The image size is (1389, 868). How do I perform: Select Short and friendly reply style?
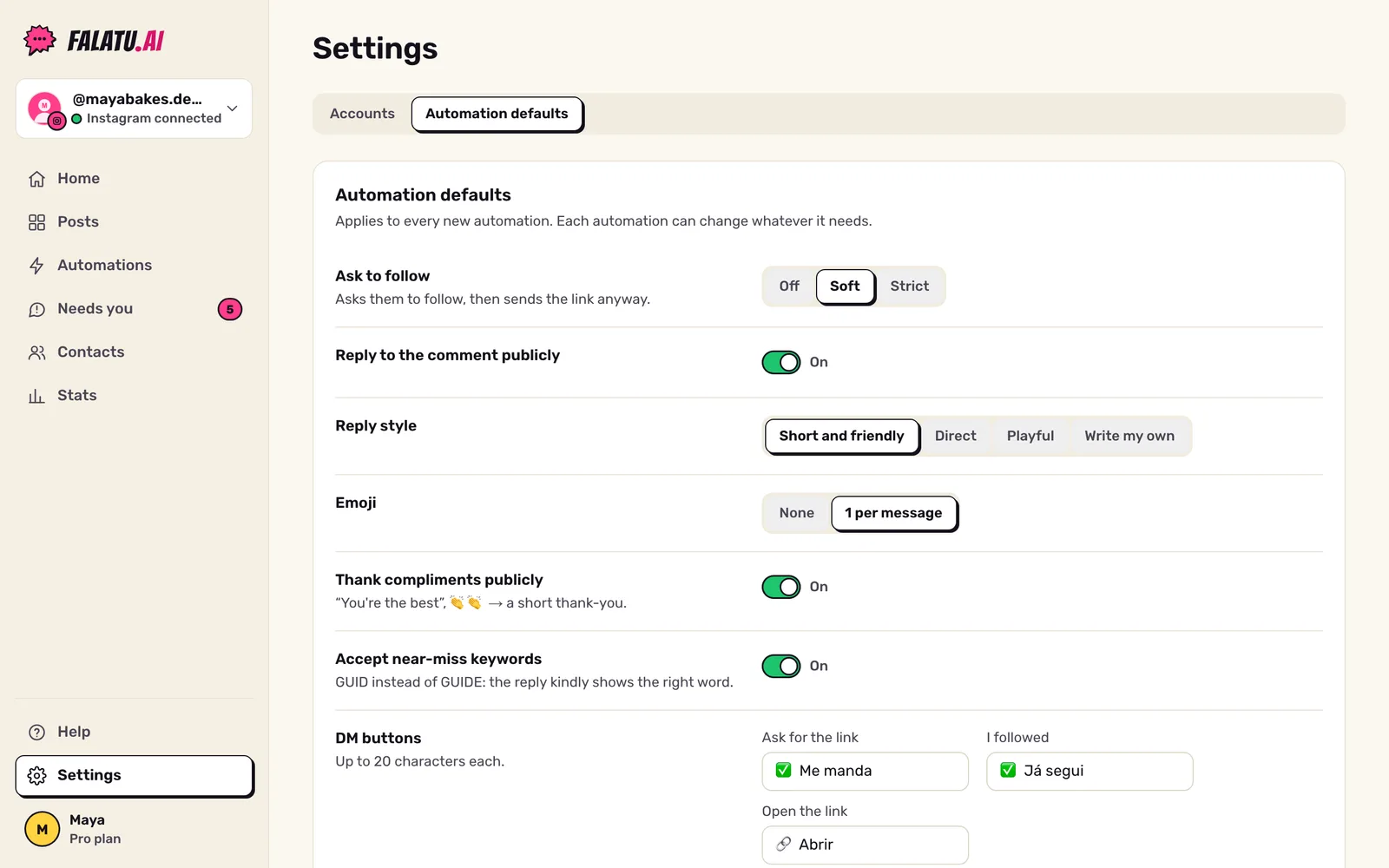(842, 437)
